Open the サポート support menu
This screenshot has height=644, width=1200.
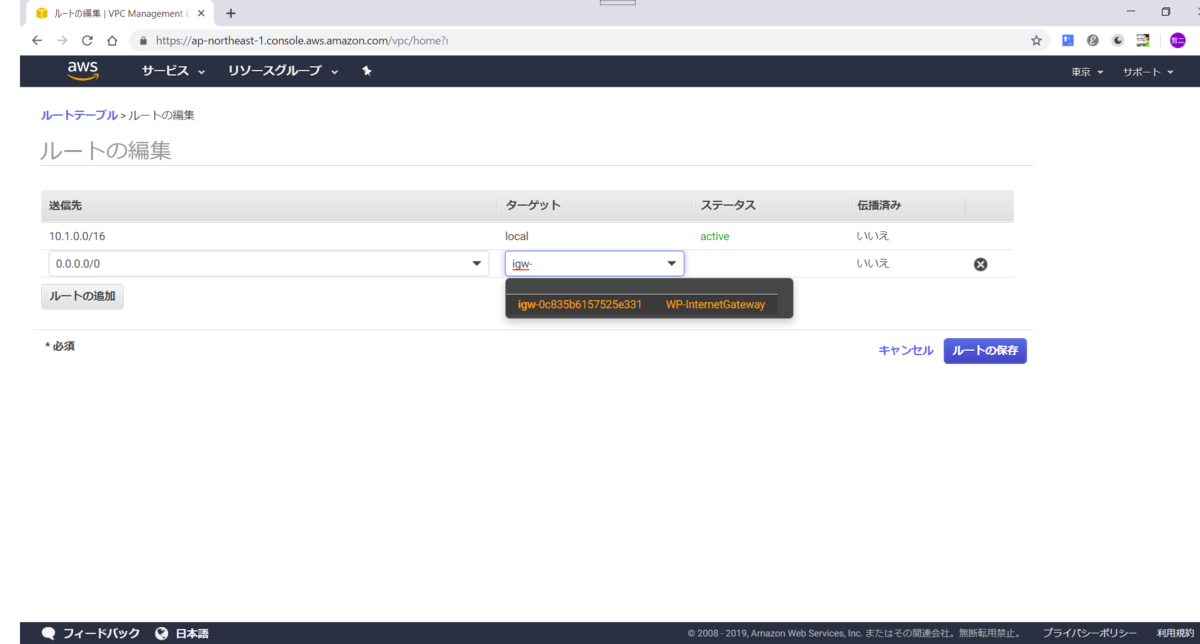(x=1148, y=72)
